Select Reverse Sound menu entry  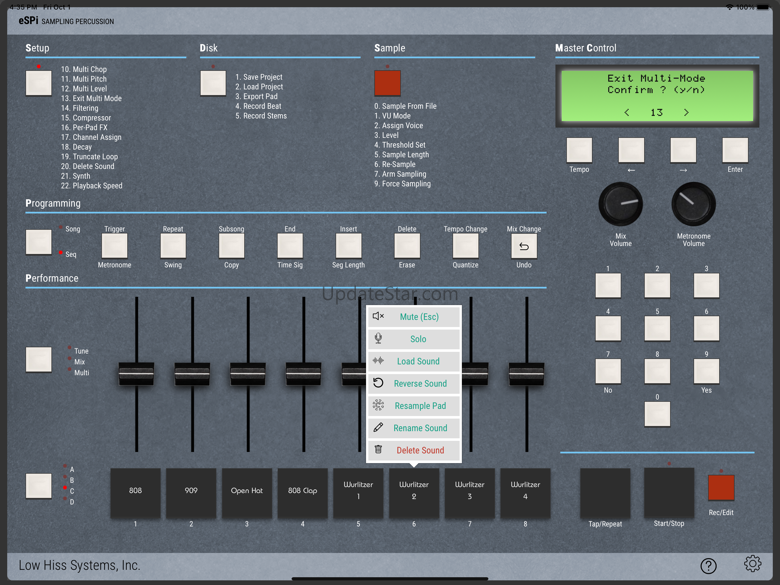[x=414, y=384]
